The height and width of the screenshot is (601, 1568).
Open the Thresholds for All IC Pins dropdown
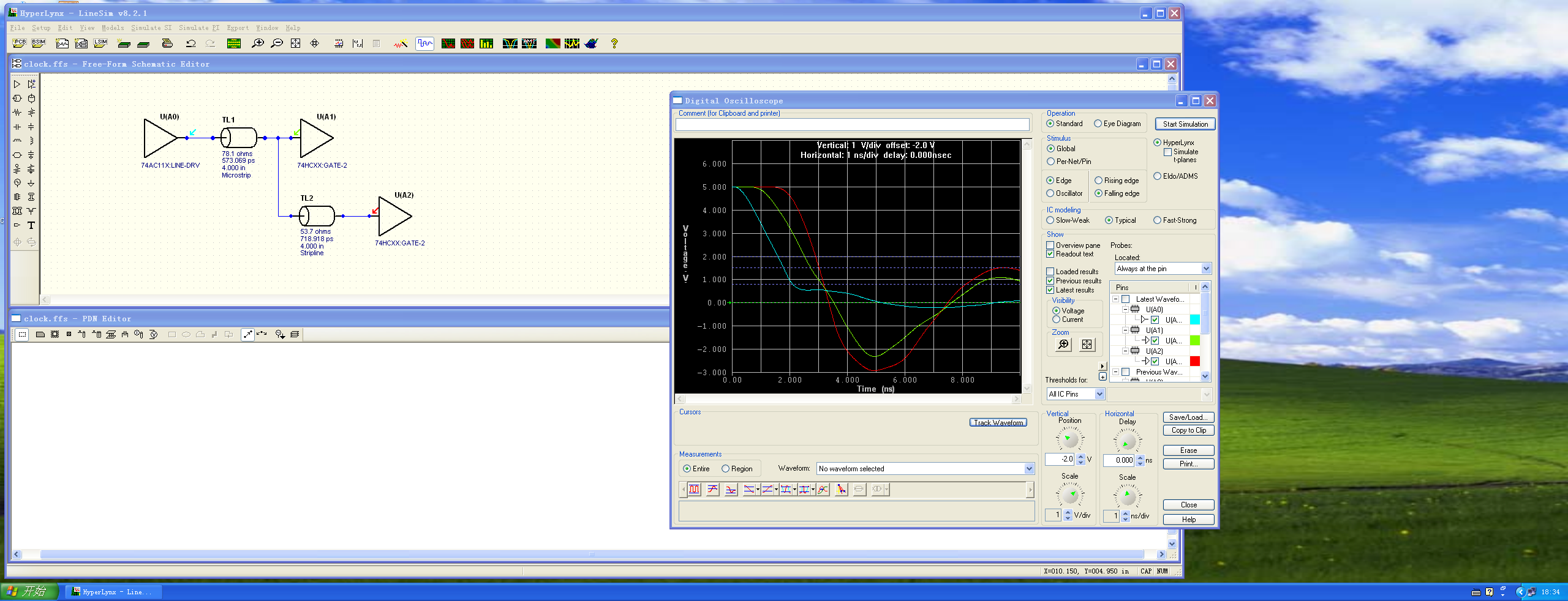(x=1099, y=394)
